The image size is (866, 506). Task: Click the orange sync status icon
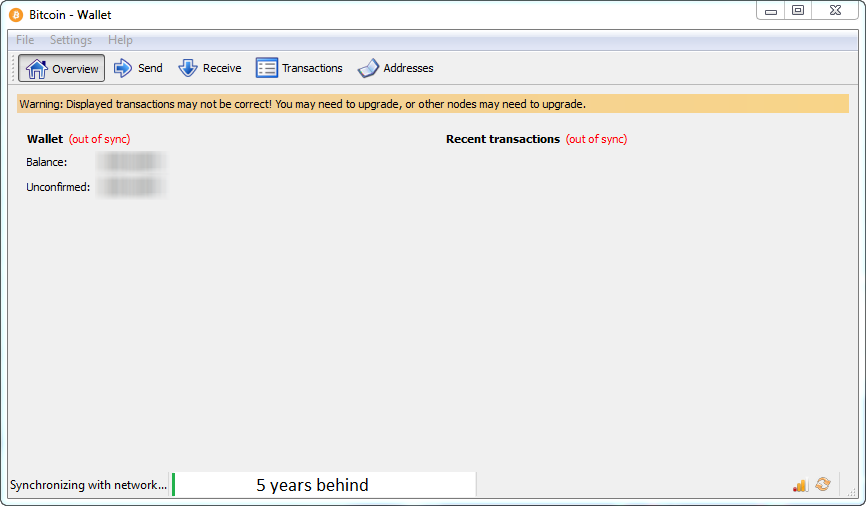(x=823, y=484)
